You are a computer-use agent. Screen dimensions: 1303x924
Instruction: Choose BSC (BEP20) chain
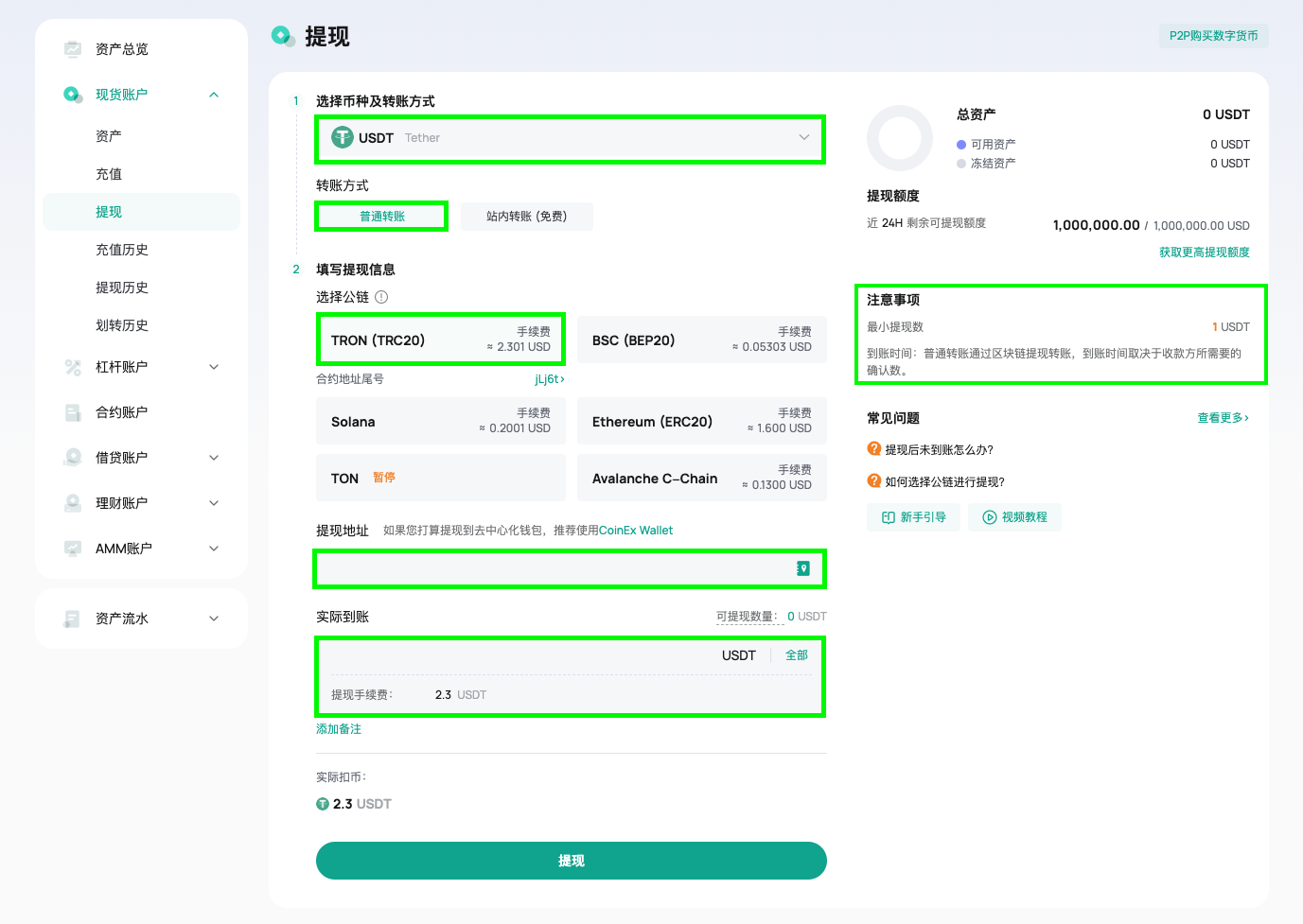click(702, 340)
